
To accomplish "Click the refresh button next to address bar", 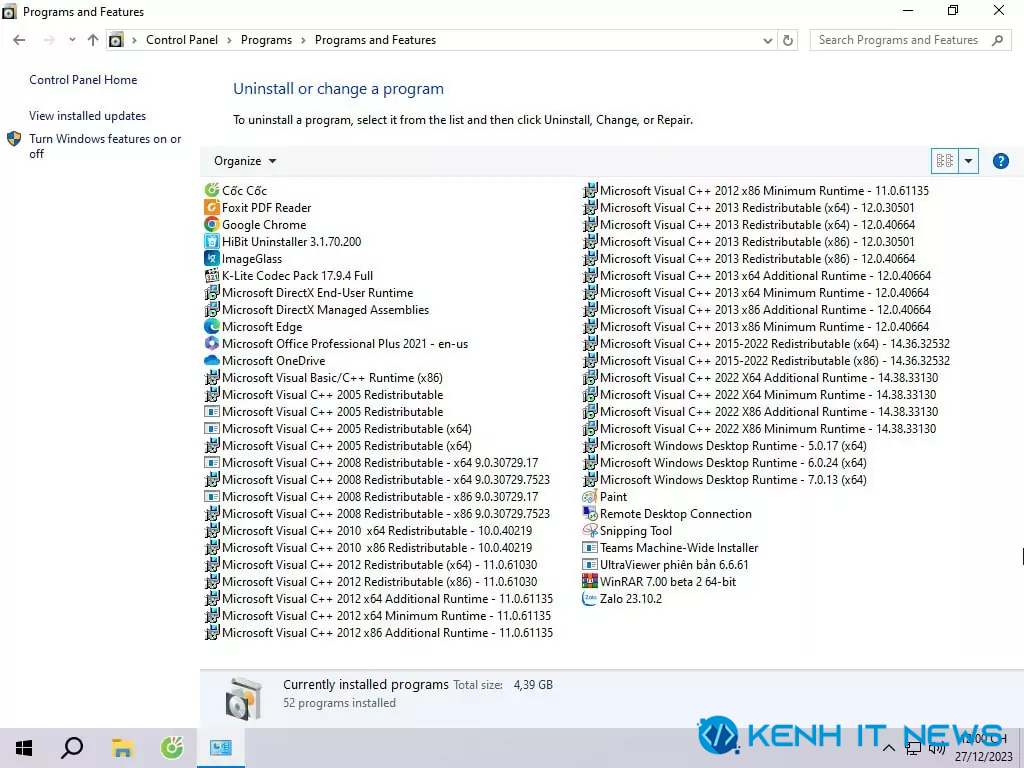I will pos(788,40).
